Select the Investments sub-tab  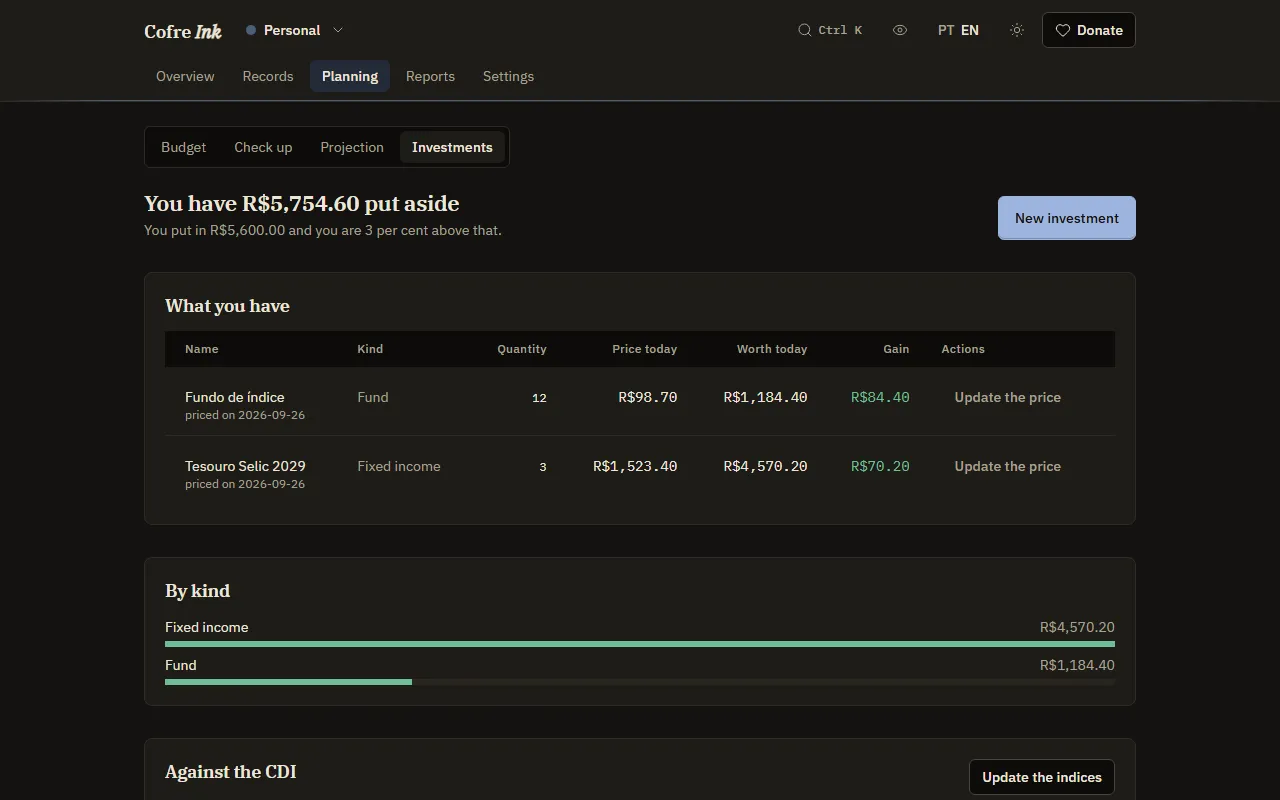[x=452, y=147]
